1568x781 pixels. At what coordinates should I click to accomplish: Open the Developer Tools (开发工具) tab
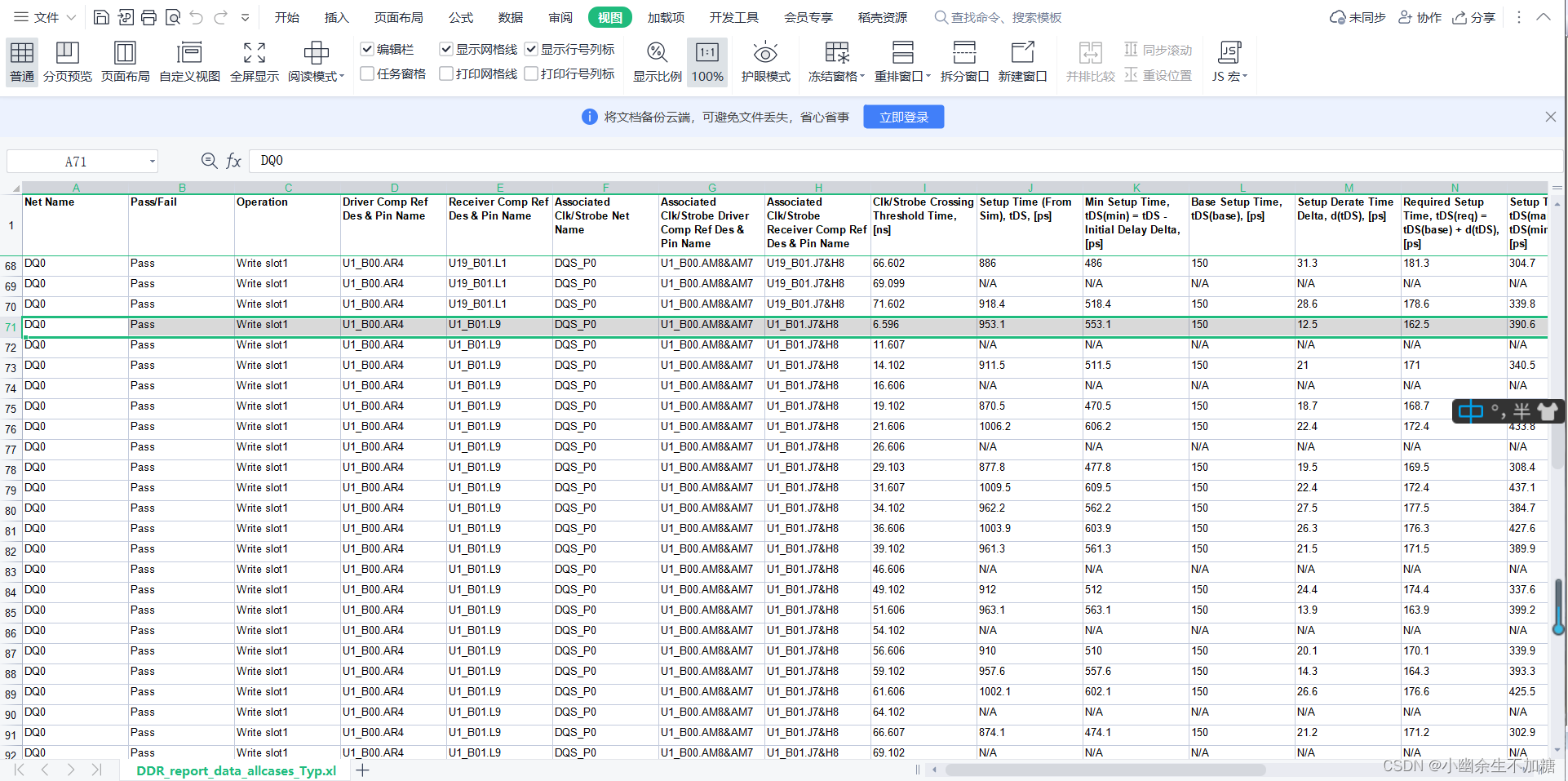[x=734, y=17]
